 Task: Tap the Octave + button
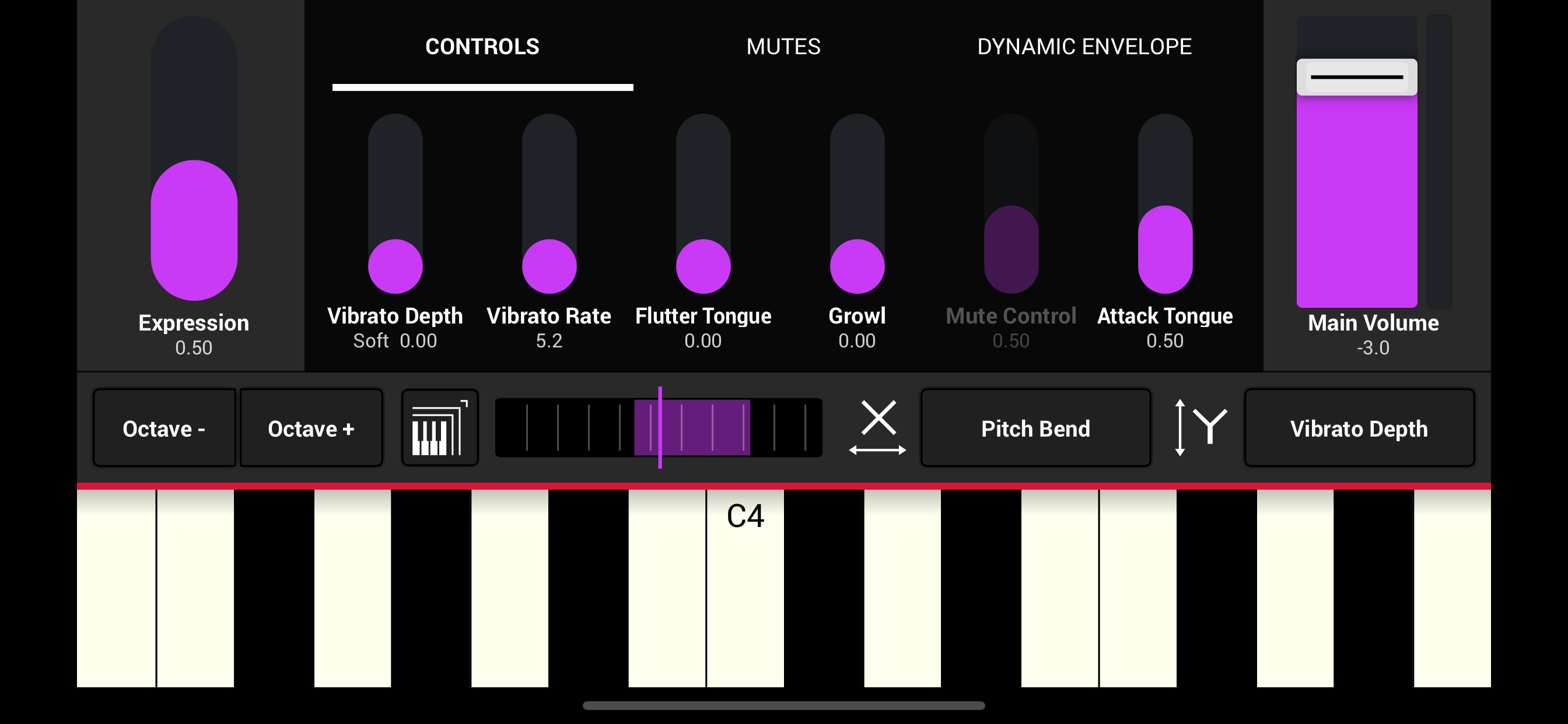pyautogui.click(x=311, y=428)
